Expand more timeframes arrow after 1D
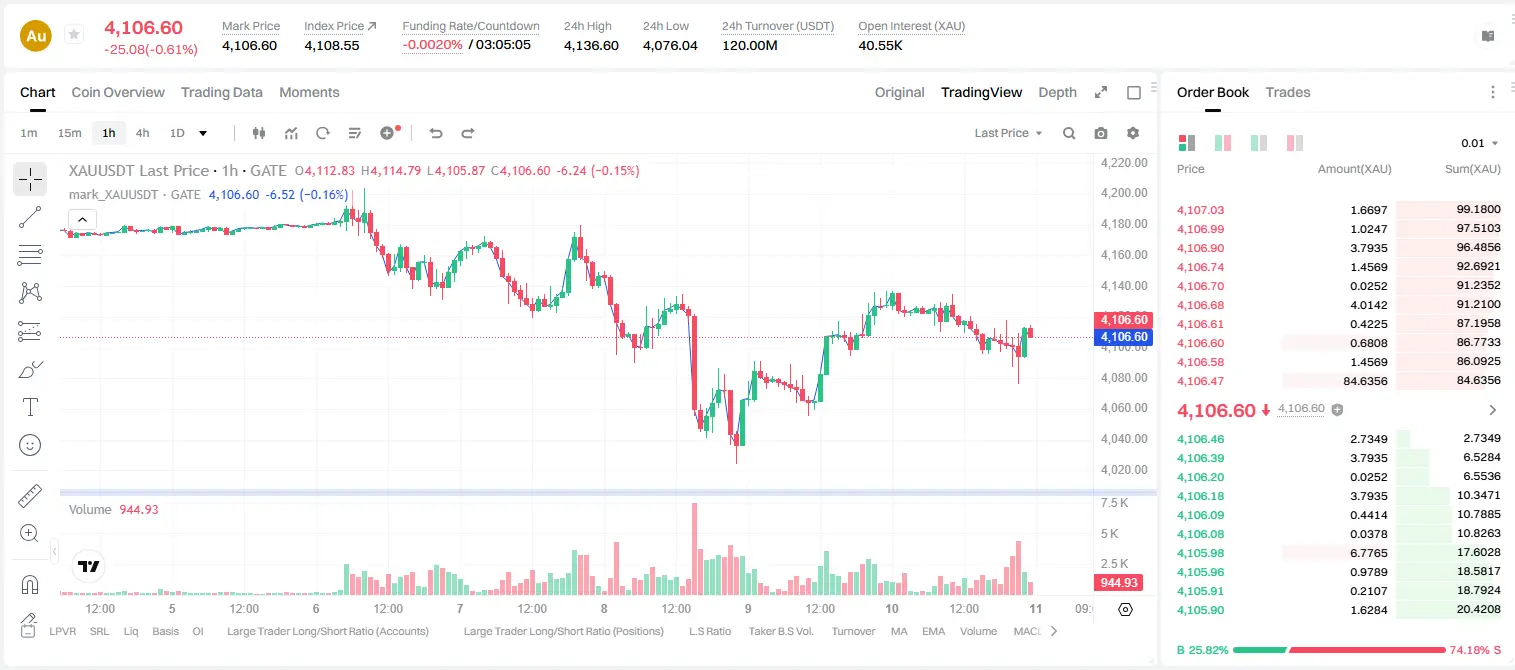The image size is (1515, 670). pyautogui.click(x=203, y=133)
